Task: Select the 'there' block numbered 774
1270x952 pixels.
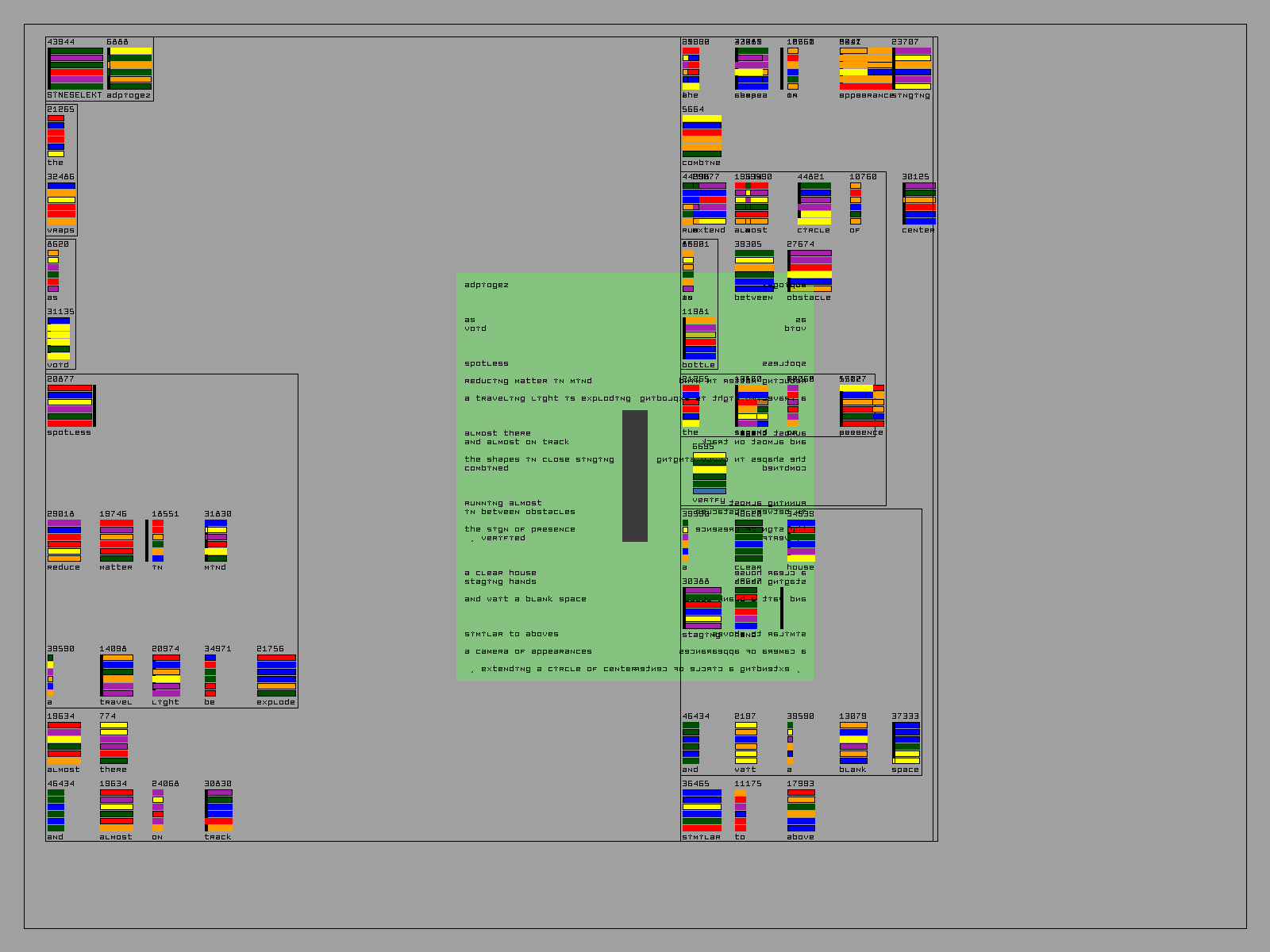Action: [x=114, y=743]
